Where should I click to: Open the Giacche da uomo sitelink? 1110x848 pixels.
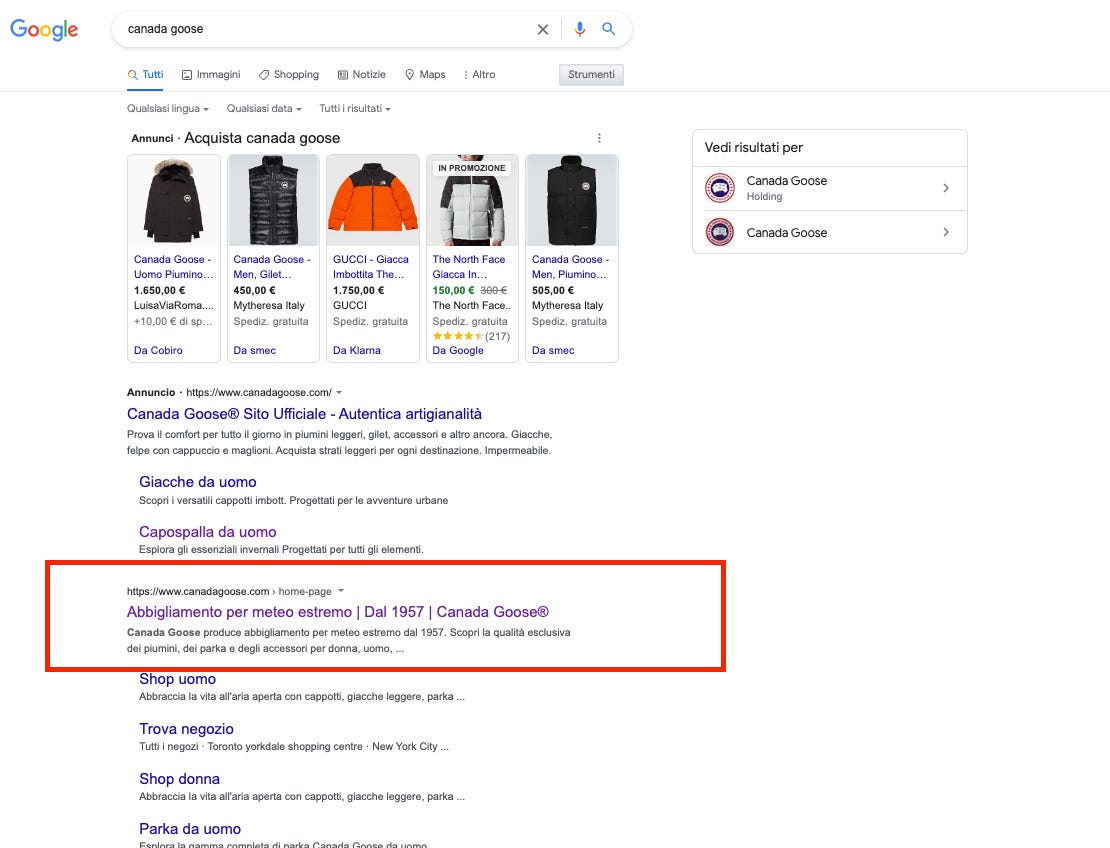tap(198, 482)
